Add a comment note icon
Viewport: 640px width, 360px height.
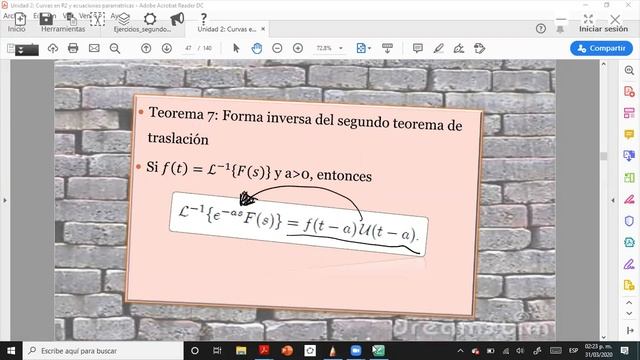pyautogui.click(x=418, y=48)
